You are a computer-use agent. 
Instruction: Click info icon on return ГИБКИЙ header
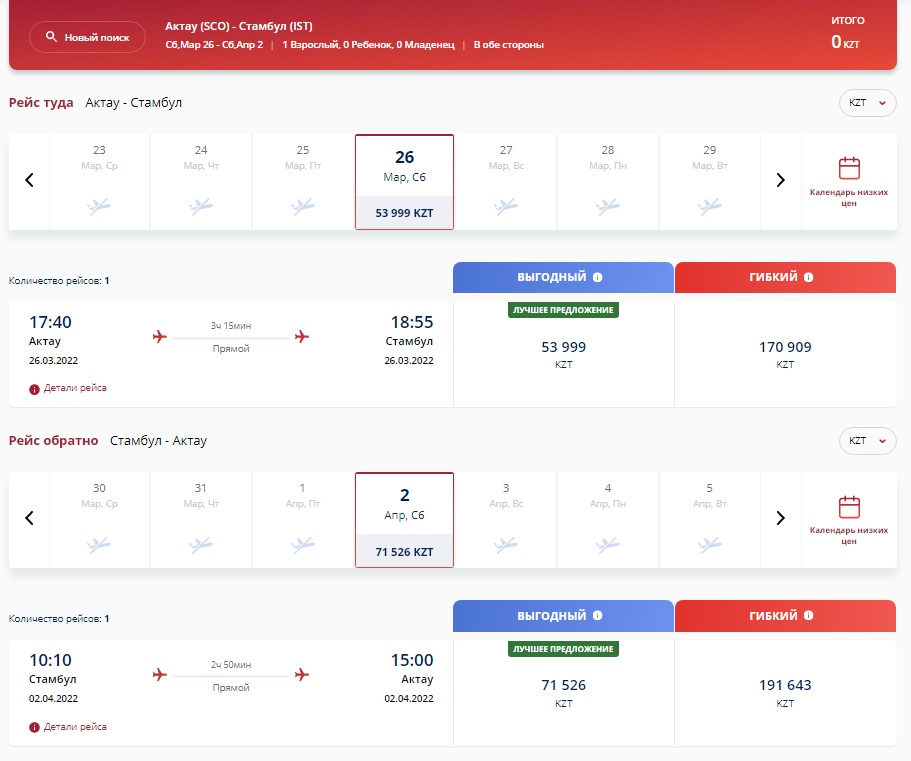click(808, 616)
